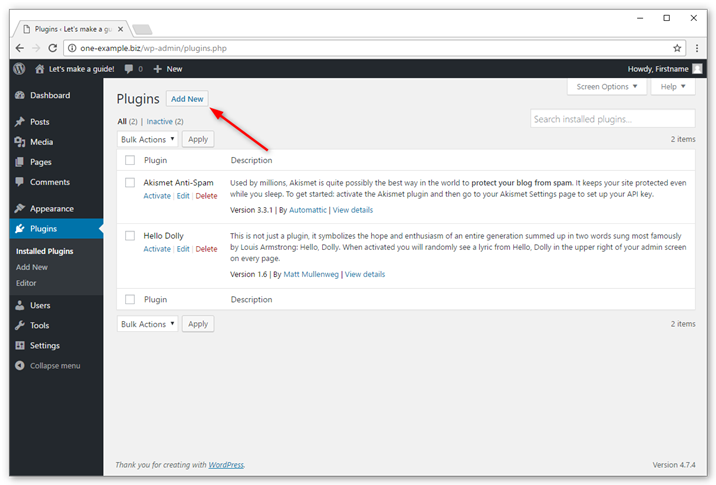Click the Users person icon in sidebar

pos(20,305)
